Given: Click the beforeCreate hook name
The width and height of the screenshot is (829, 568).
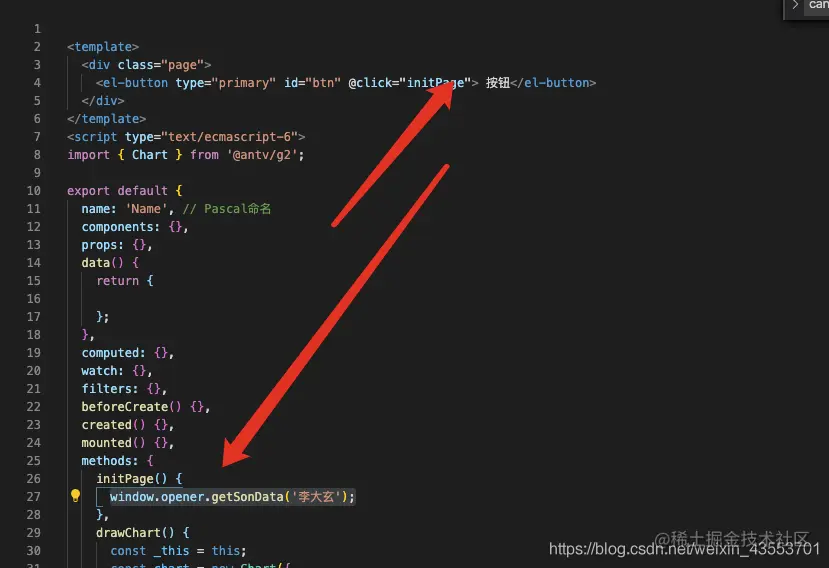Looking at the screenshot, I should coord(125,407).
